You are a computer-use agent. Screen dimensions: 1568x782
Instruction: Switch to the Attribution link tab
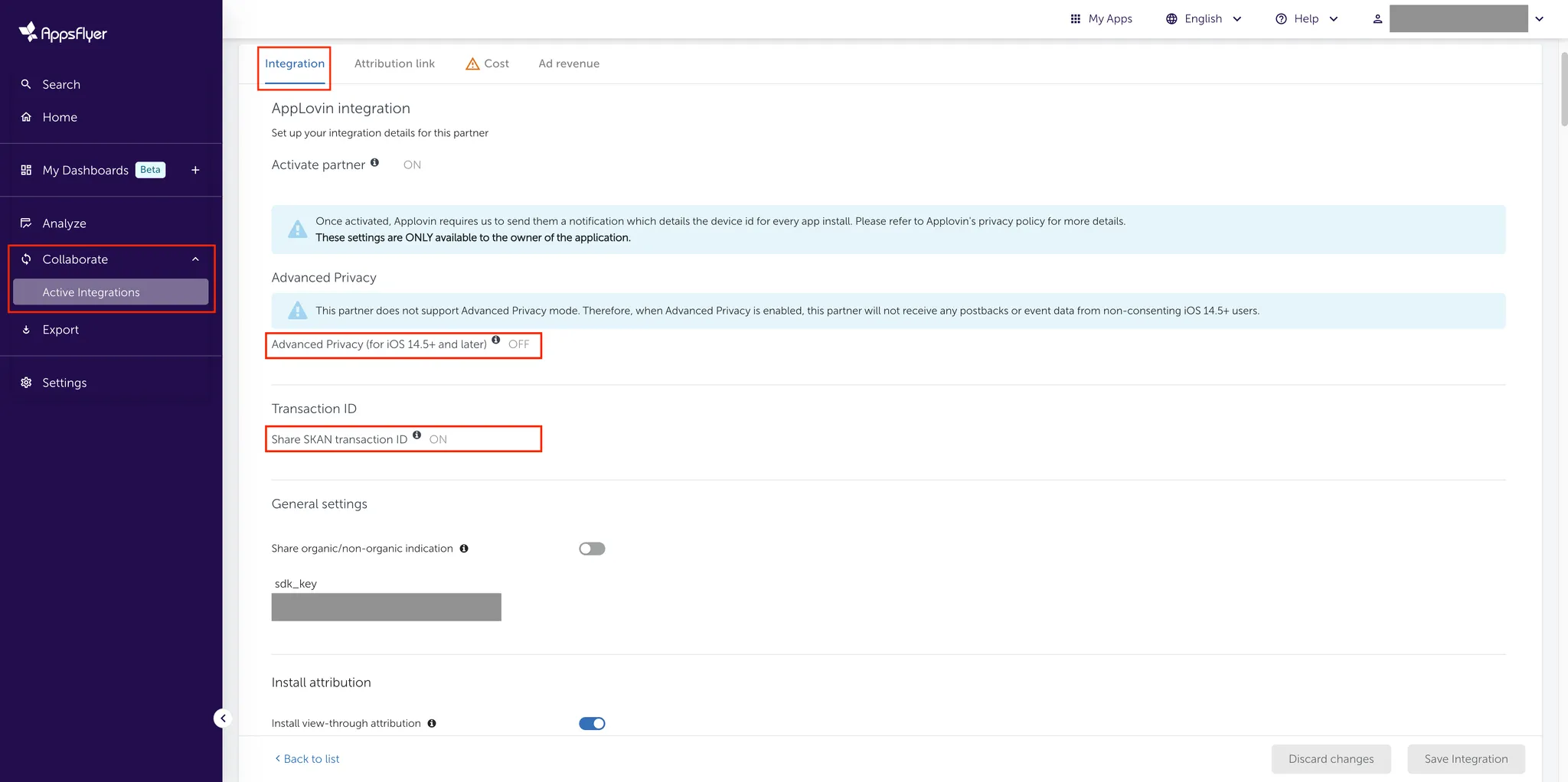(394, 64)
